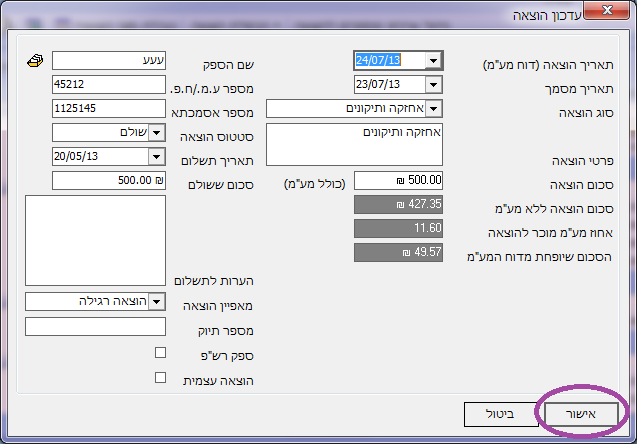Click the הסכום שיופחת מדוח המע"מ label

point(540,257)
